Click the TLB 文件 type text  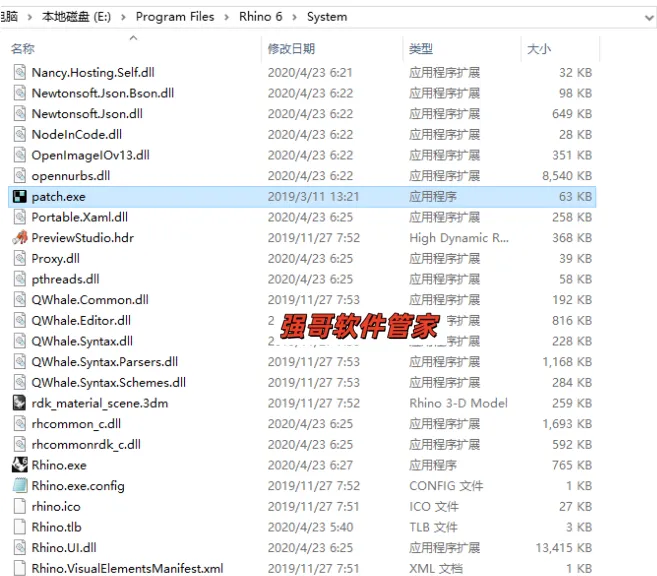[433, 527]
